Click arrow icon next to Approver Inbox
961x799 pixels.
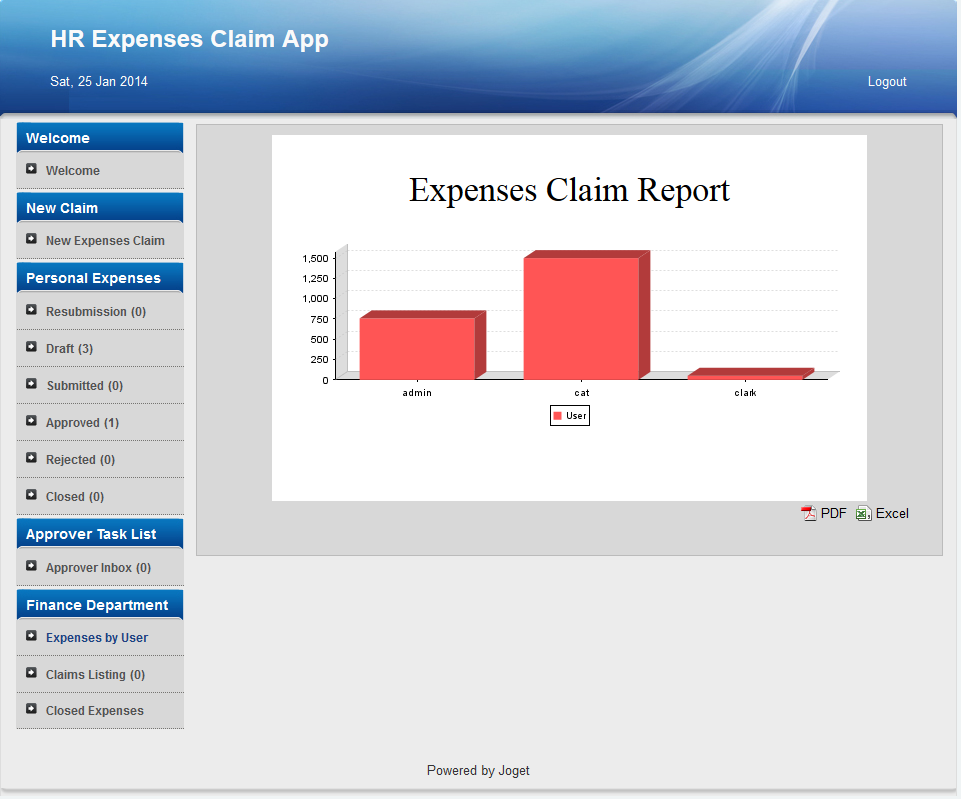pos(32,566)
